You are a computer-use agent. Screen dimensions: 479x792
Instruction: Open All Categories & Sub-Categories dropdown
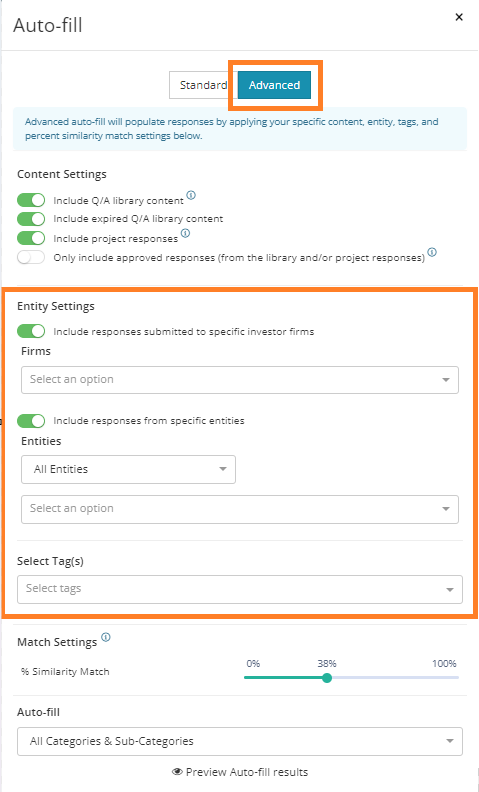240,741
